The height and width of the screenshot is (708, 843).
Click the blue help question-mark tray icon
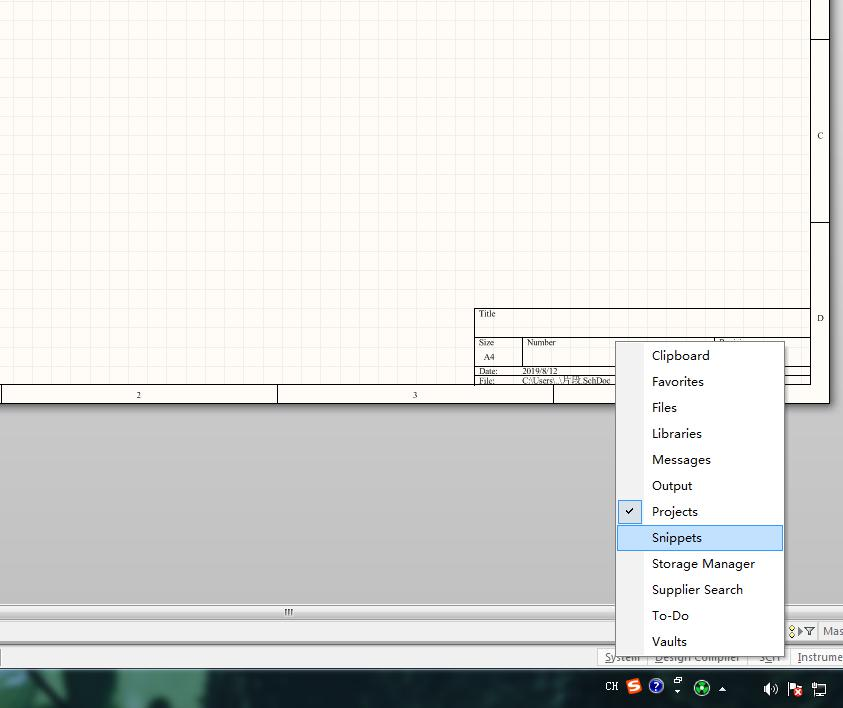(656, 686)
